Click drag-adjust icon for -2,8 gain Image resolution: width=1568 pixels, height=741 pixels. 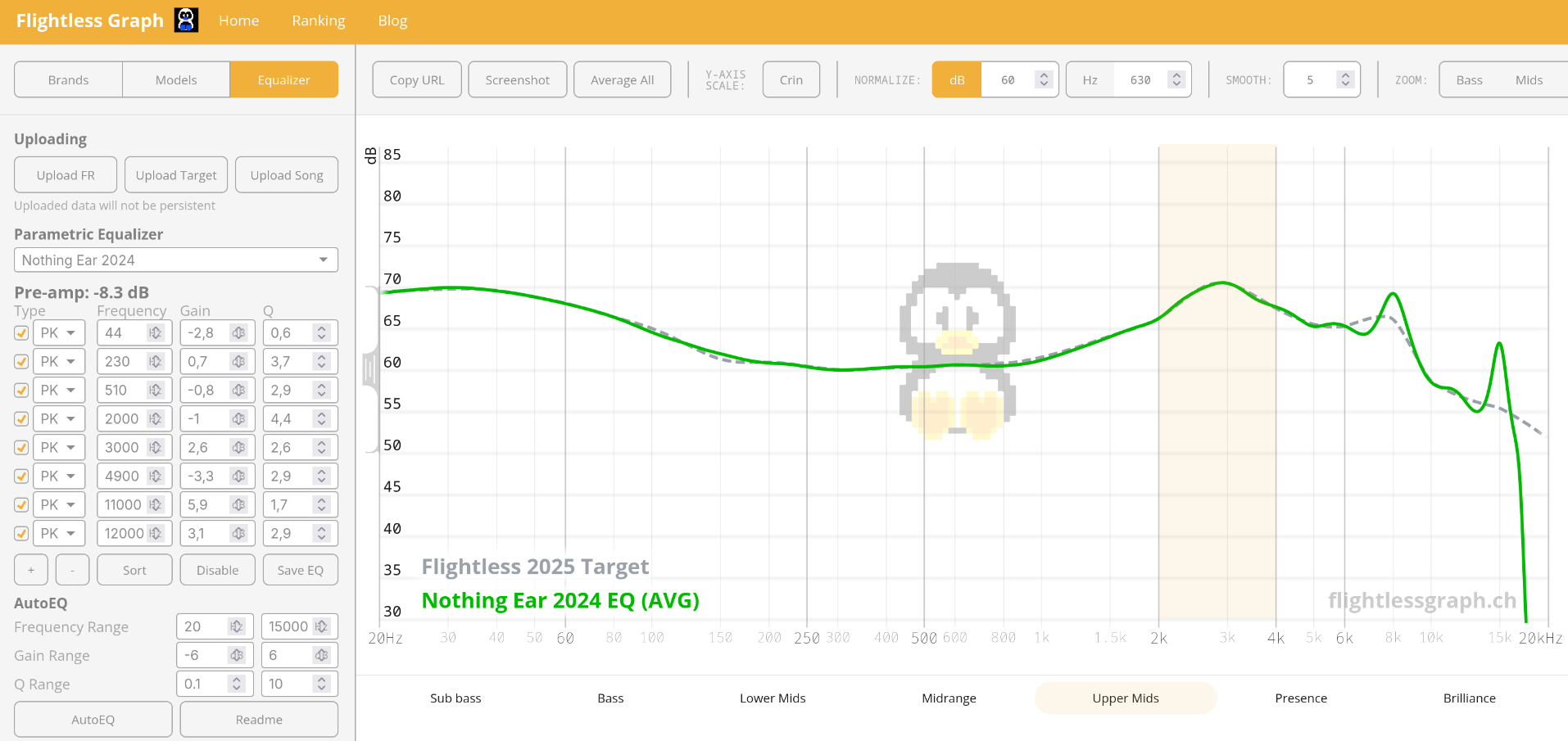(238, 333)
